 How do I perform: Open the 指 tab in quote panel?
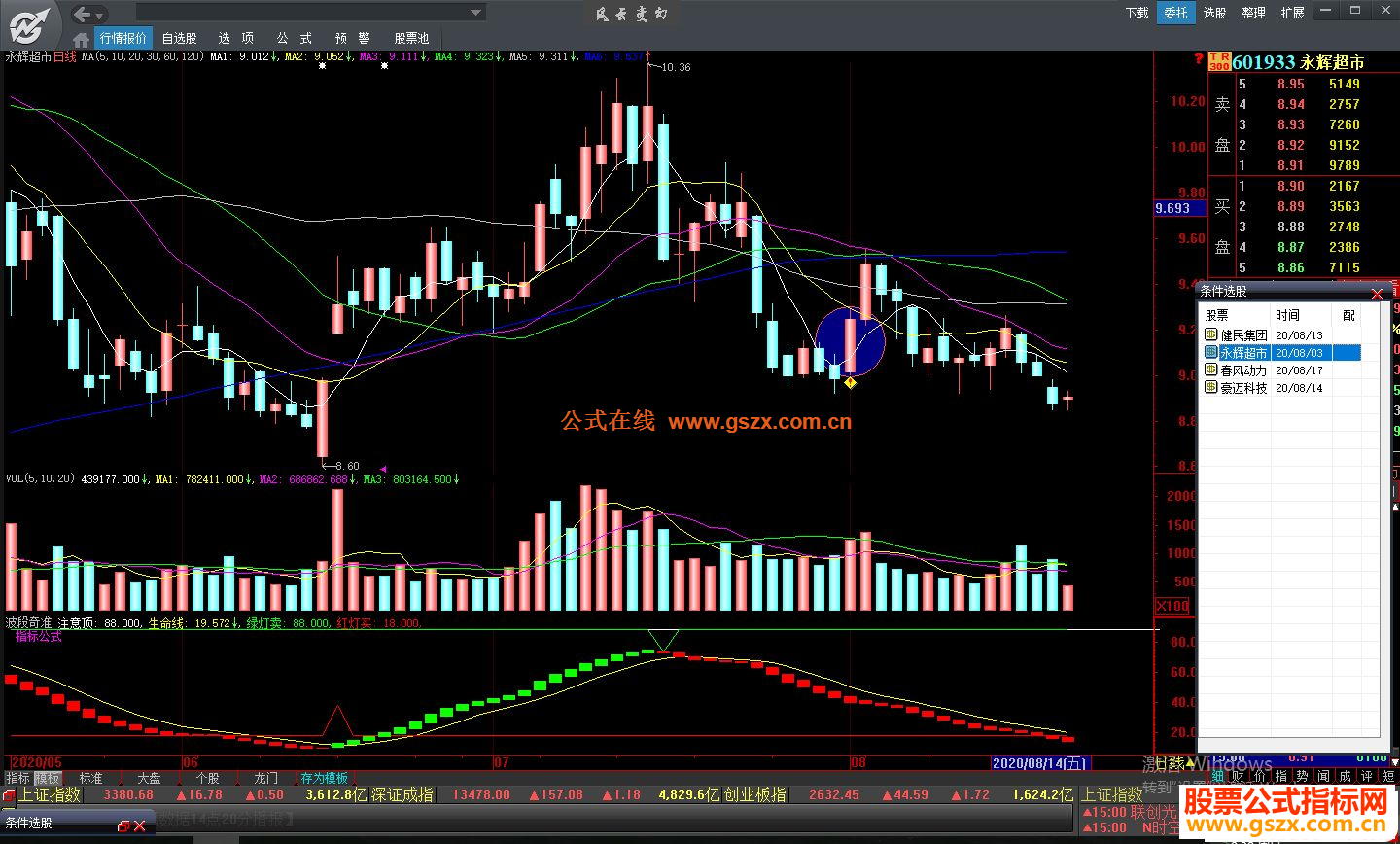coord(1281,776)
